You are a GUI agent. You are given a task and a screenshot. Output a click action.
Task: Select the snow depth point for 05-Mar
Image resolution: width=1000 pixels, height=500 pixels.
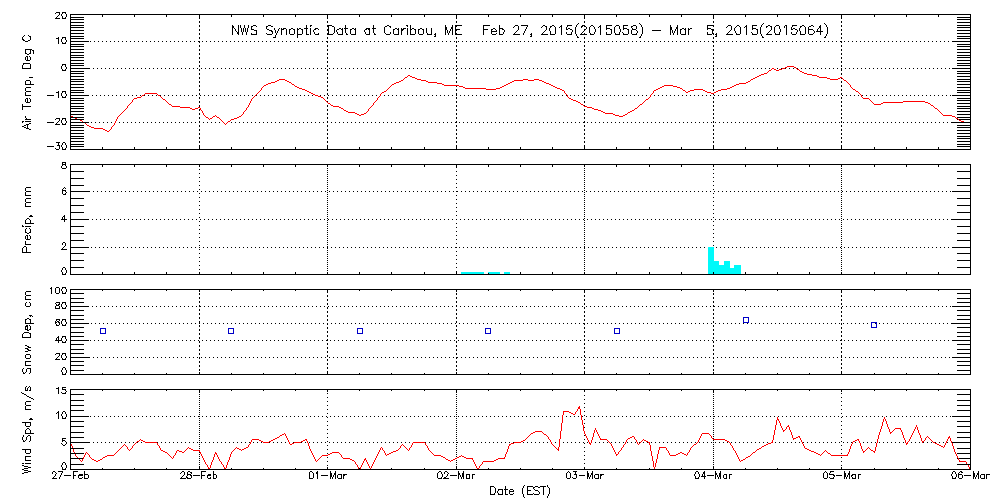[x=874, y=325]
